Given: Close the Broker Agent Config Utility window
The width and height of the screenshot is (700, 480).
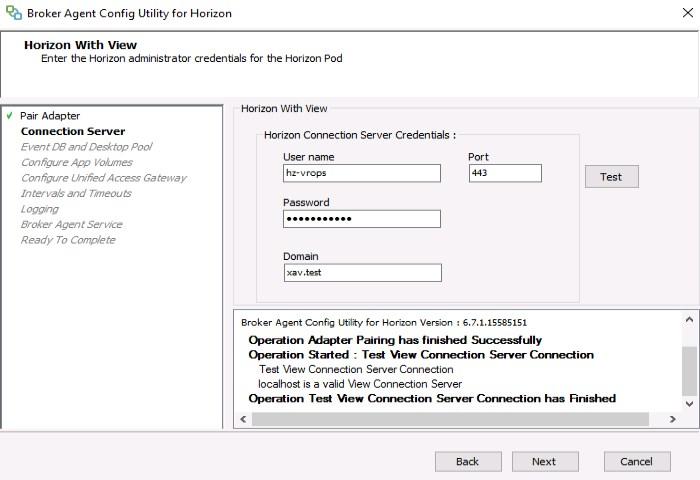Looking at the screenshot, I should point(688,13).
